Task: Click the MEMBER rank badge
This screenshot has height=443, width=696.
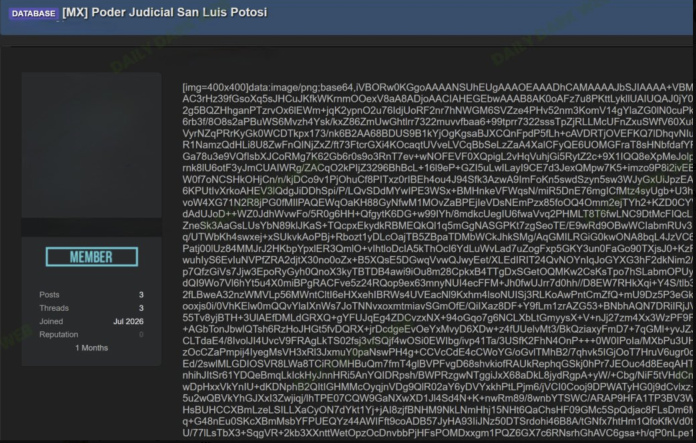Action: [92, 257]
